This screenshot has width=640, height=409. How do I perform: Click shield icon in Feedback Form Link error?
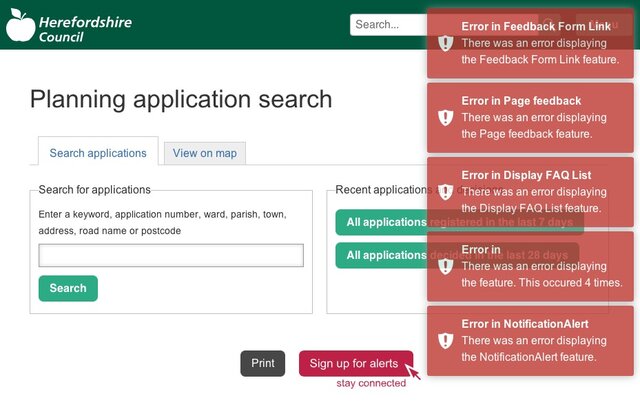[446, 43]
